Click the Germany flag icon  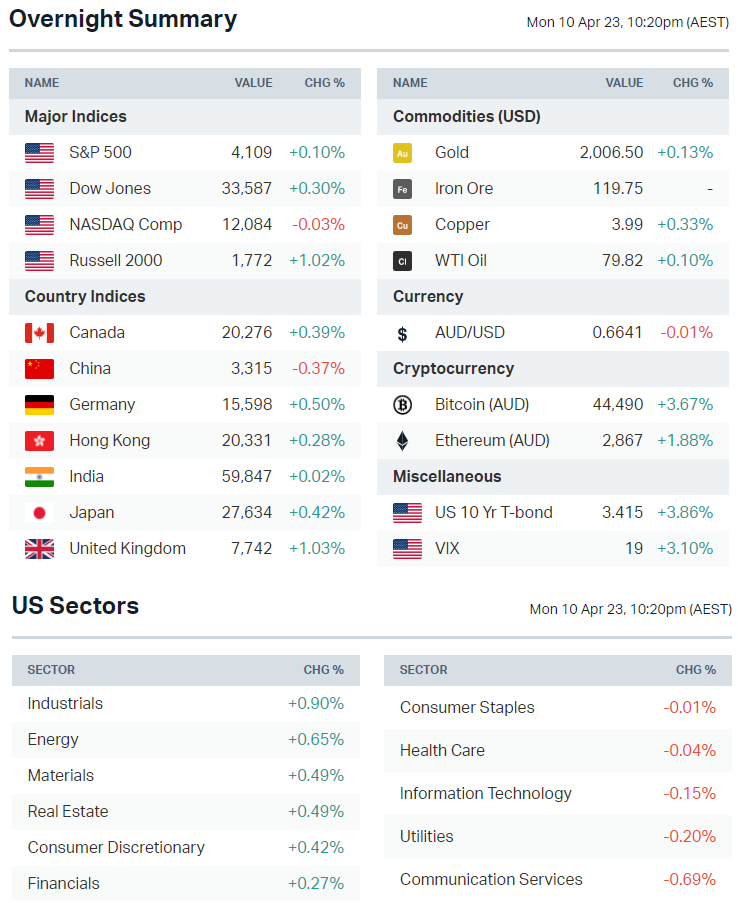click(39, 405)
